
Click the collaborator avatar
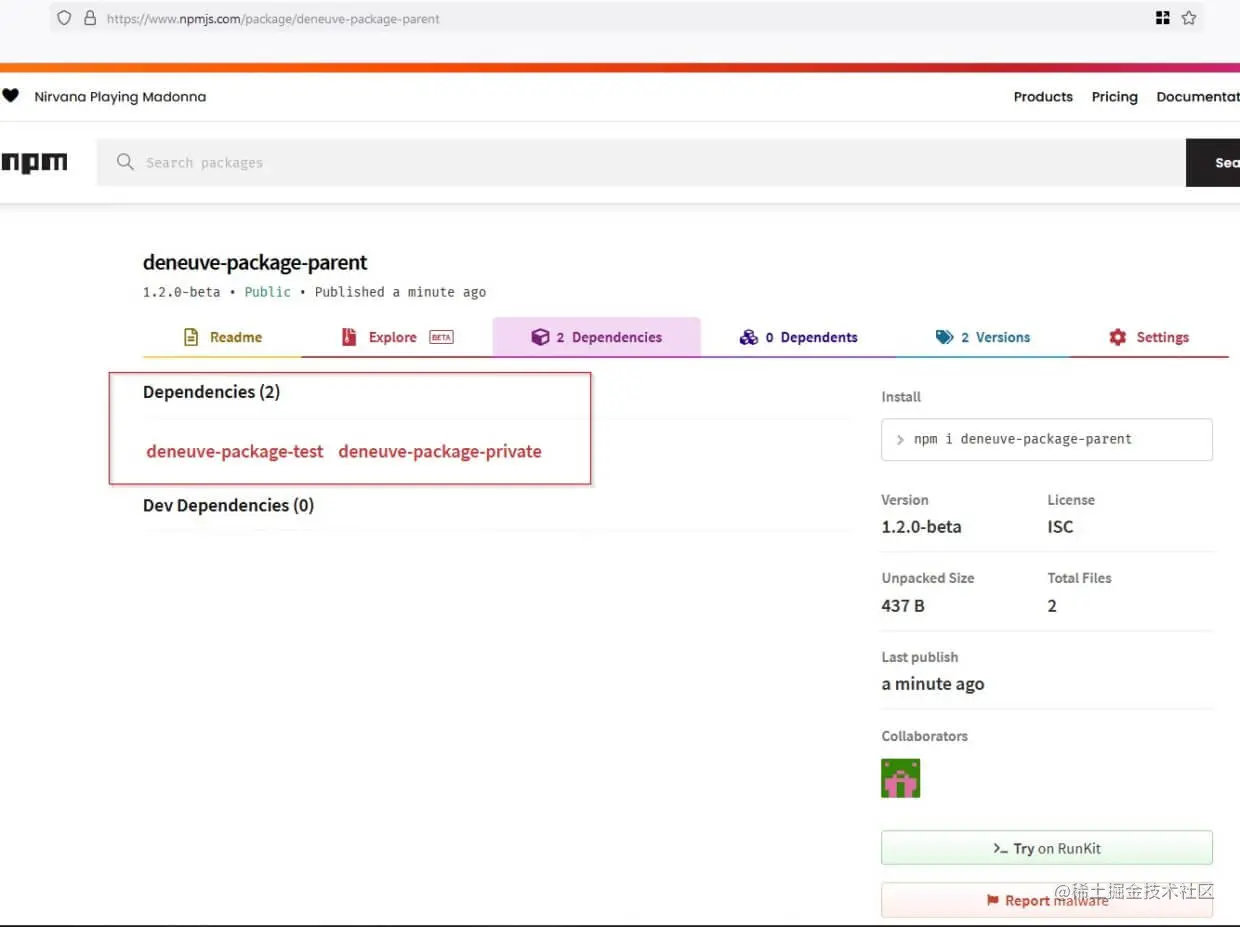[x=900, y=777]
